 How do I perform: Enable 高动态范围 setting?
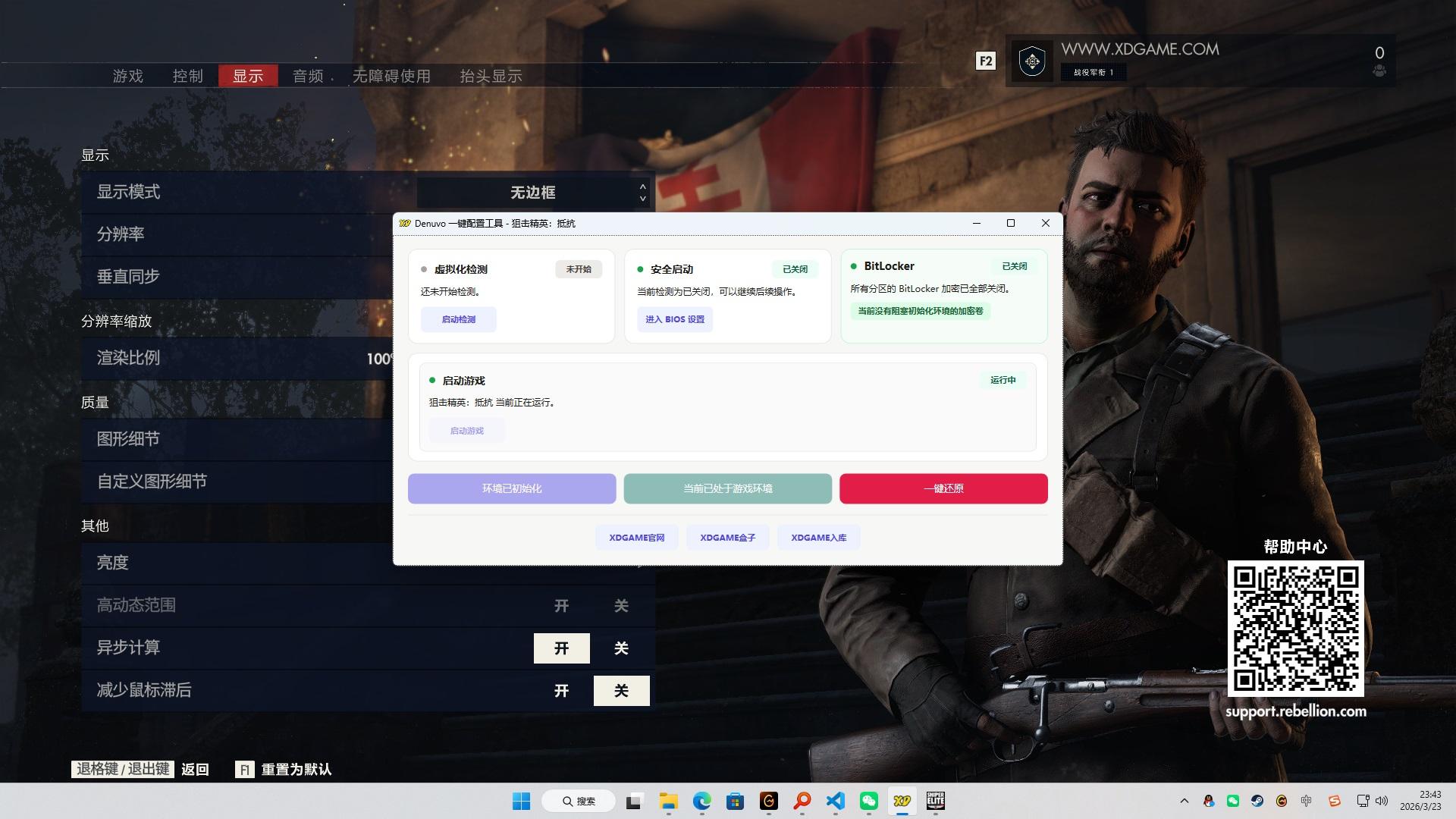561,605
